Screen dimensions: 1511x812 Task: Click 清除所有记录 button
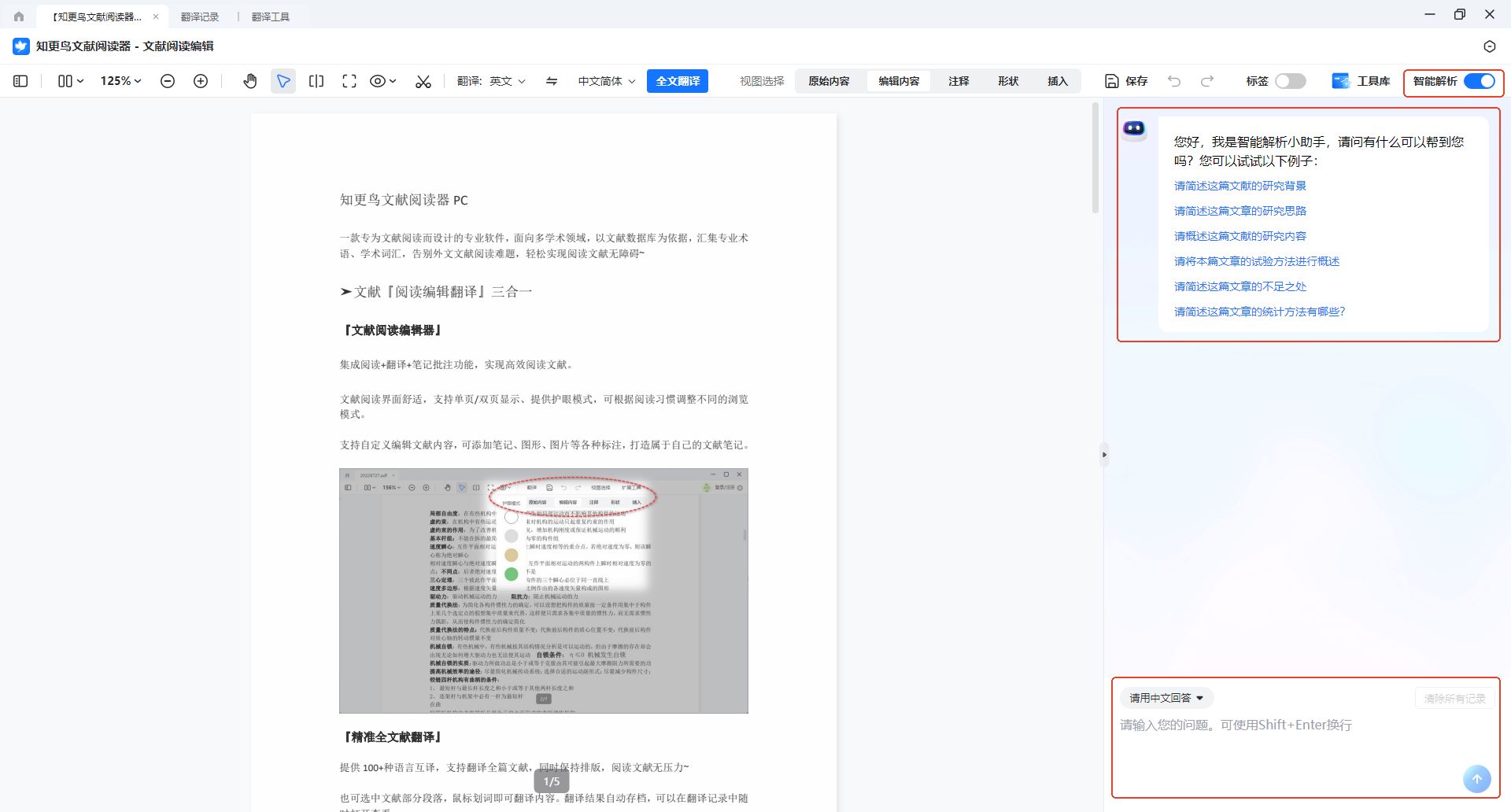pos(1454,699)
